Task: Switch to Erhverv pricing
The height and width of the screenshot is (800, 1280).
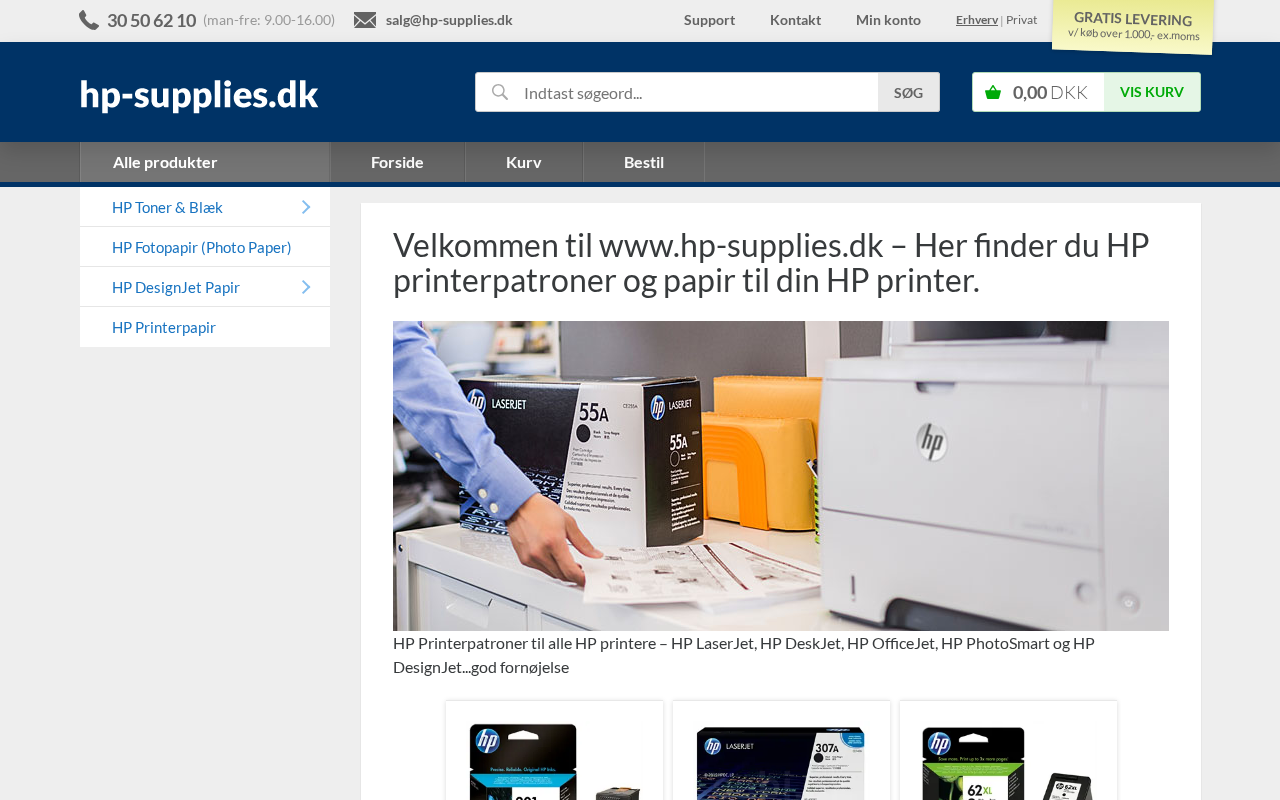Action: point(977,20)
